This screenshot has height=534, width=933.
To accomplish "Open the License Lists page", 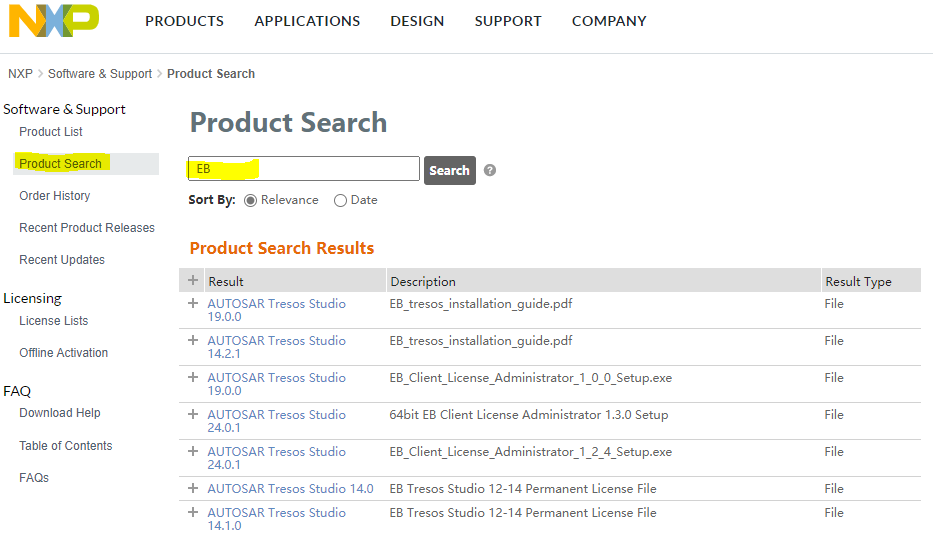I will click(x=54, y=321).
